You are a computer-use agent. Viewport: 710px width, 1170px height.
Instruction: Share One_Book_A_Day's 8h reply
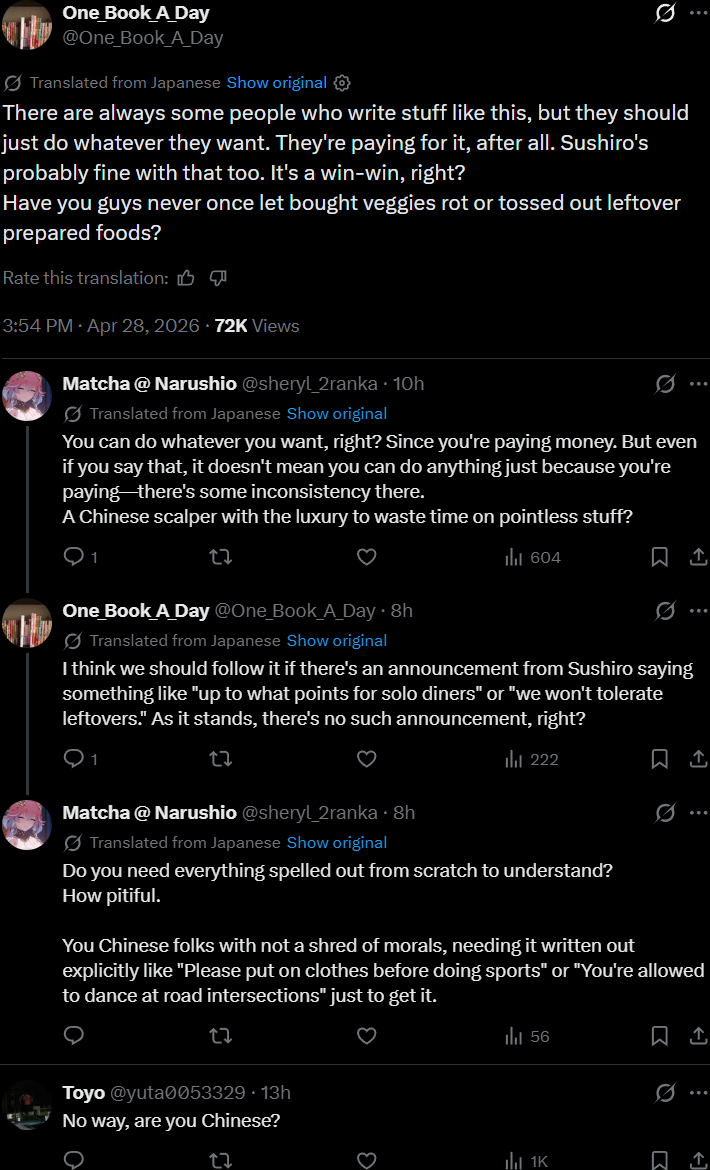[x=699, y=759]
